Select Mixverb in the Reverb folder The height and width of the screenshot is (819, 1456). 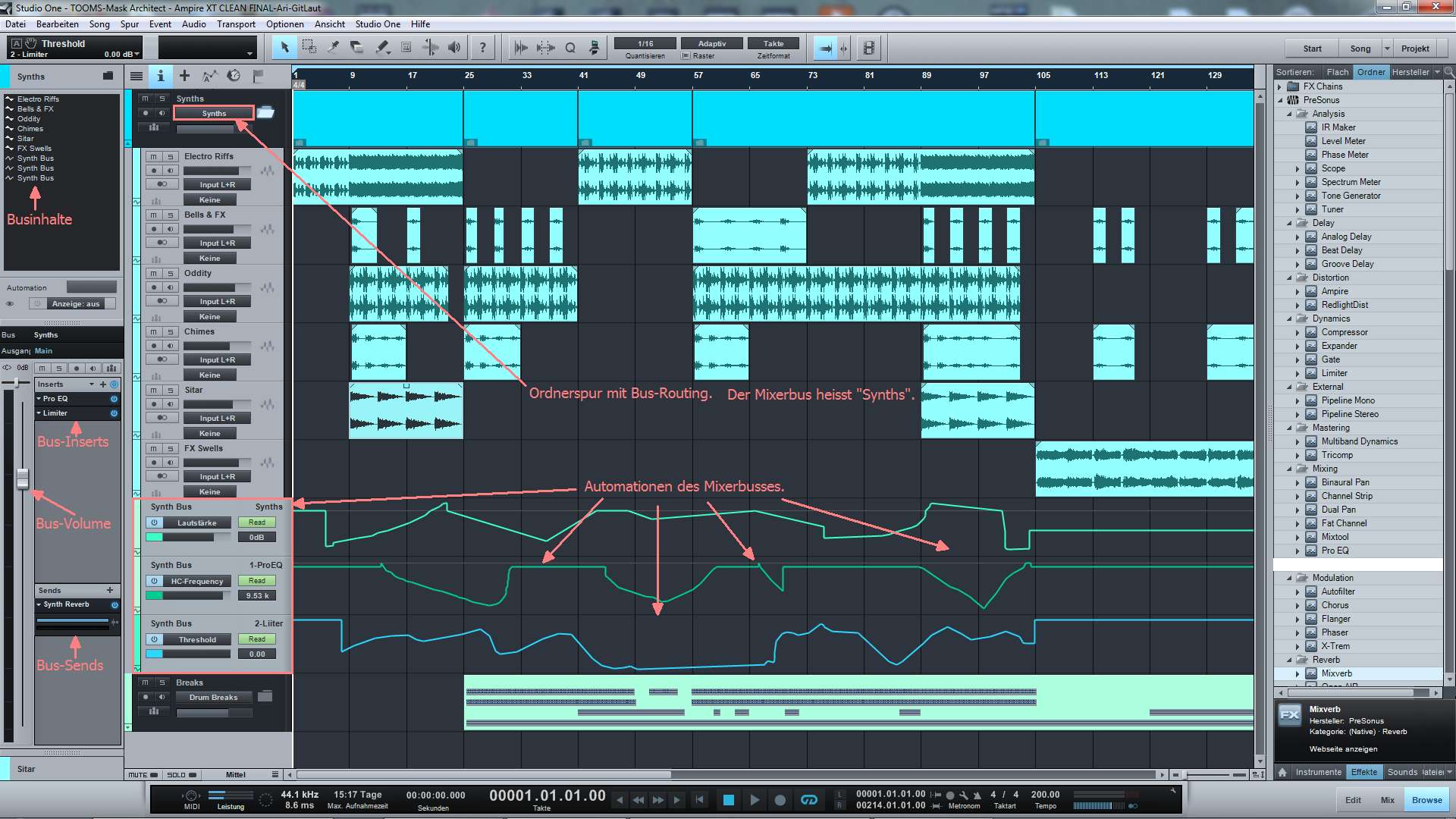pos(1336,673)
